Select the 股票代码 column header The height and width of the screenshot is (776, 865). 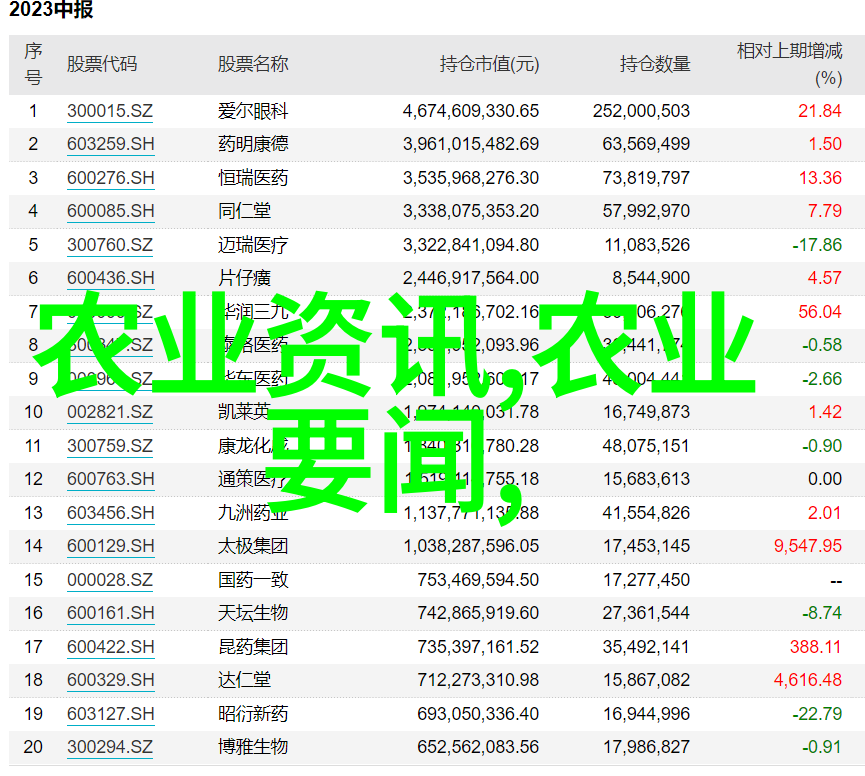pyautogui.click(x=102, y=64)
